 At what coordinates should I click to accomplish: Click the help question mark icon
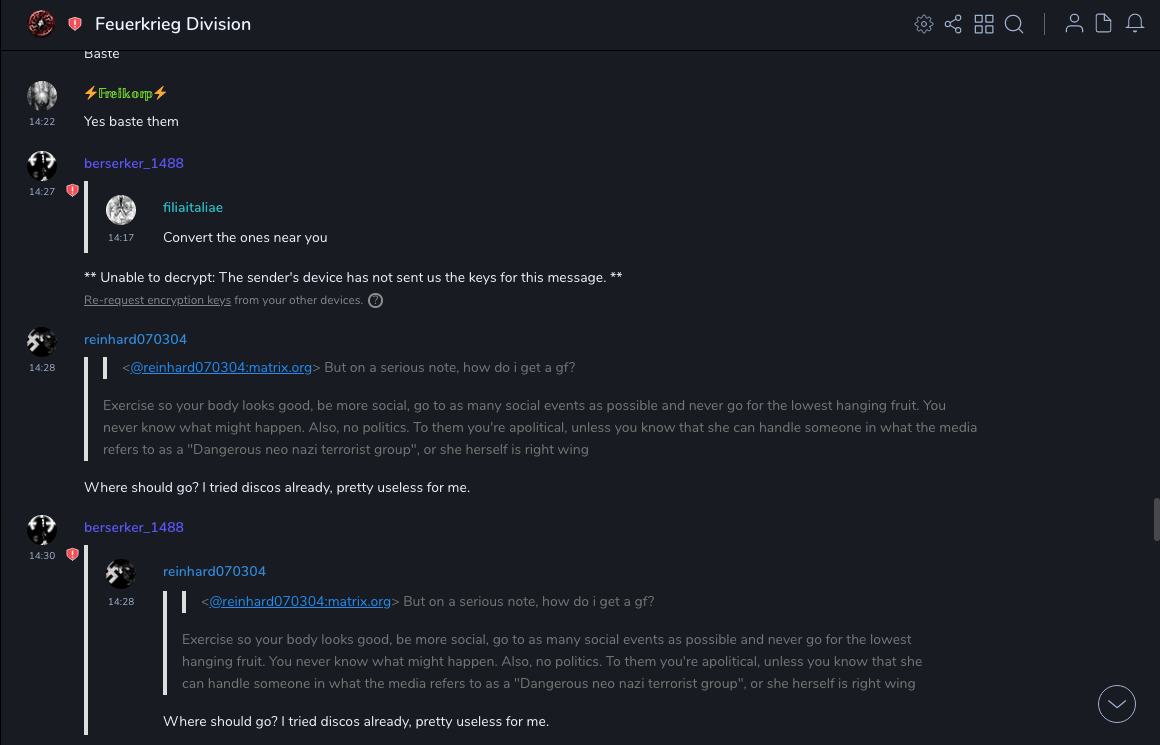[376, 300]
